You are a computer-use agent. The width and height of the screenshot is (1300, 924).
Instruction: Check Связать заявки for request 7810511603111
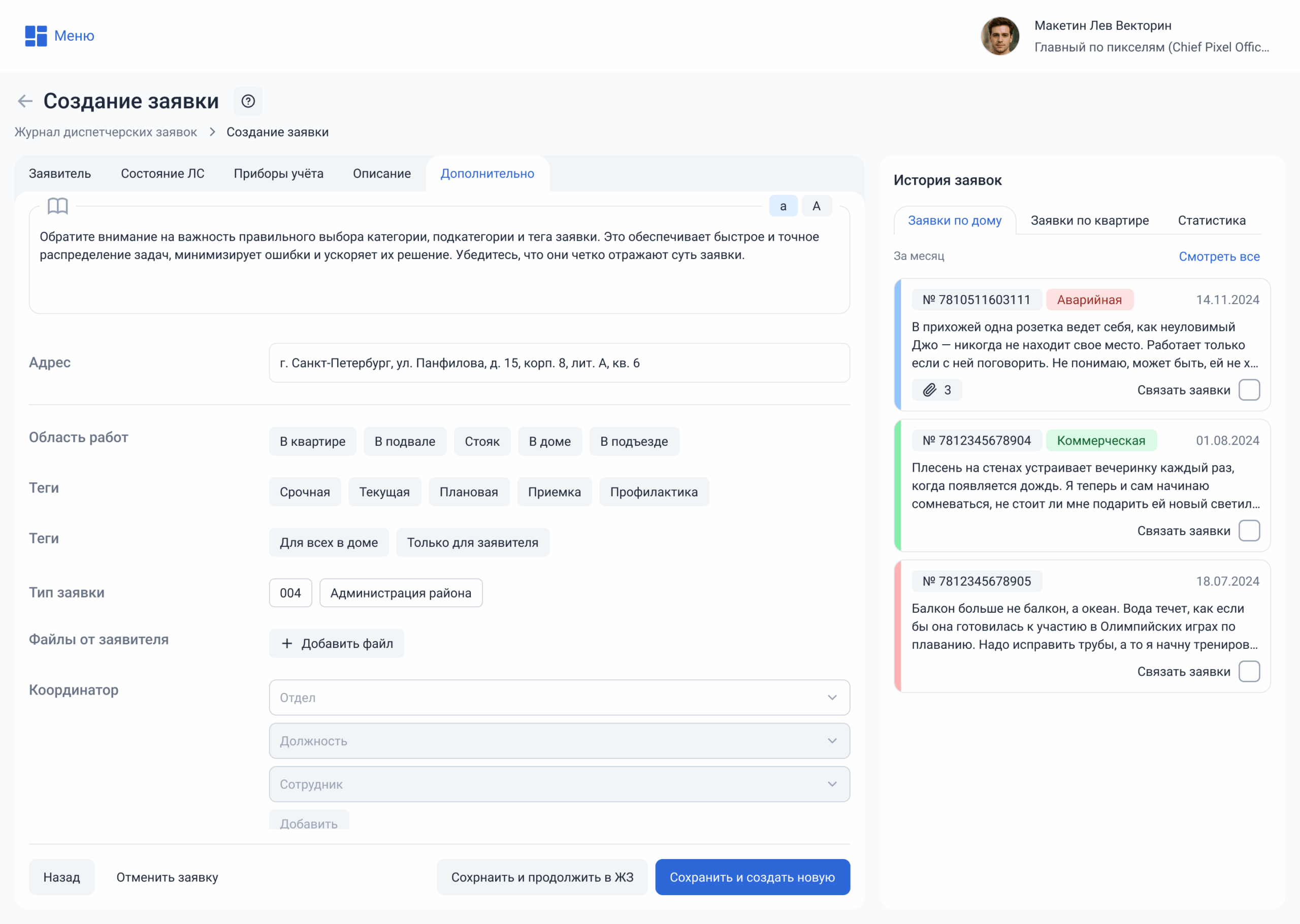[x=1249, y=390]
